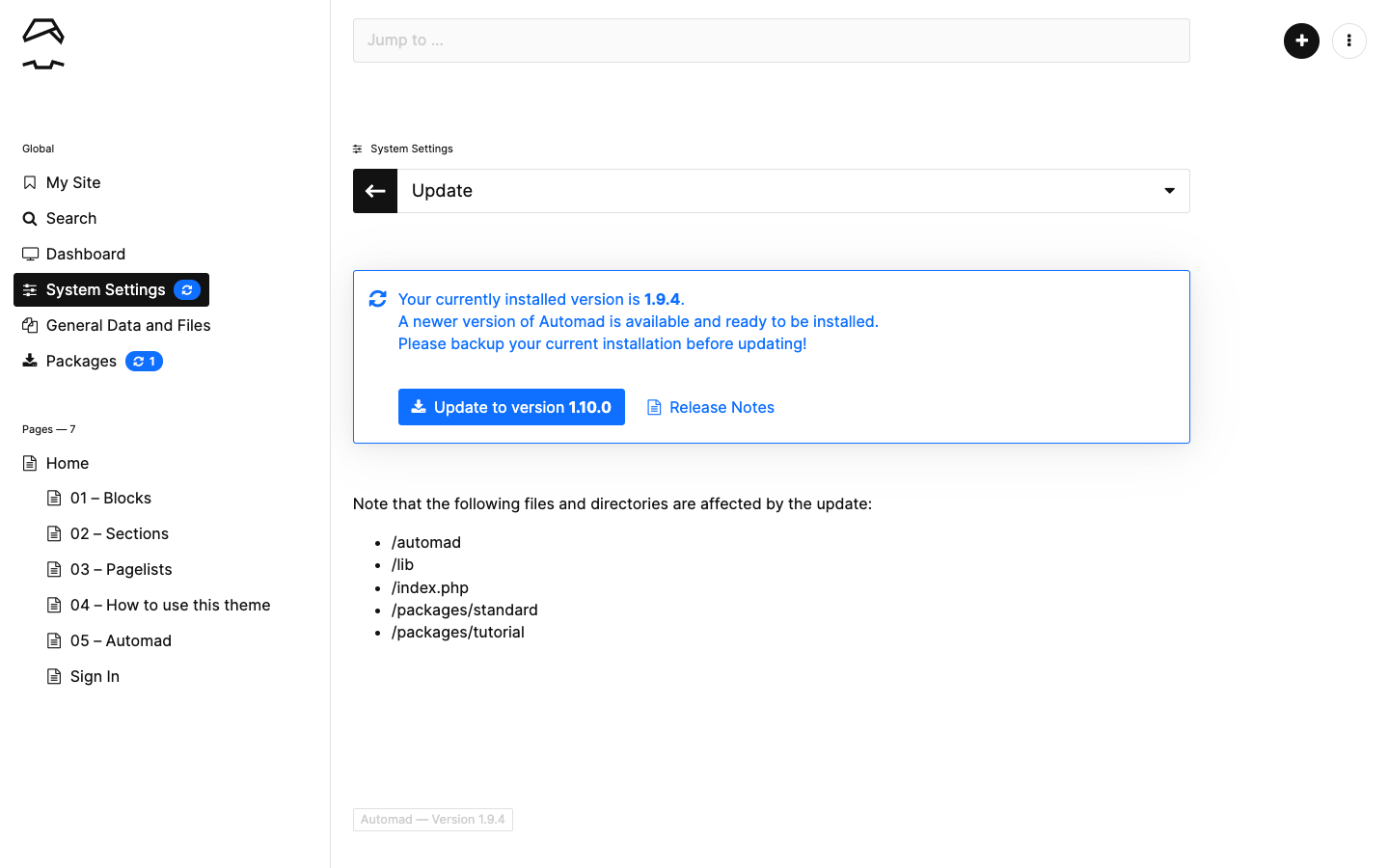Image resolution: width=1389 pixels, height=868 pixels.
Task: Click the Automad Version 1.9.4 footer label
Action: tap(433, 820)
